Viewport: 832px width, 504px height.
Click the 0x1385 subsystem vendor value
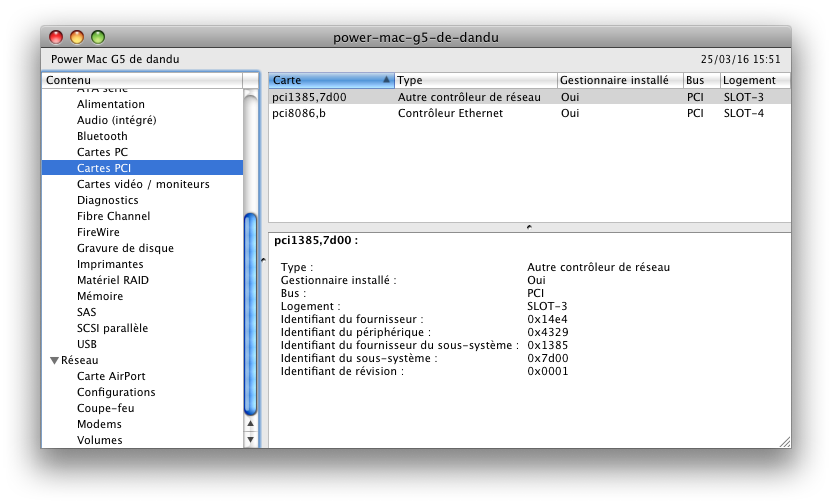(x=548, y=345)
